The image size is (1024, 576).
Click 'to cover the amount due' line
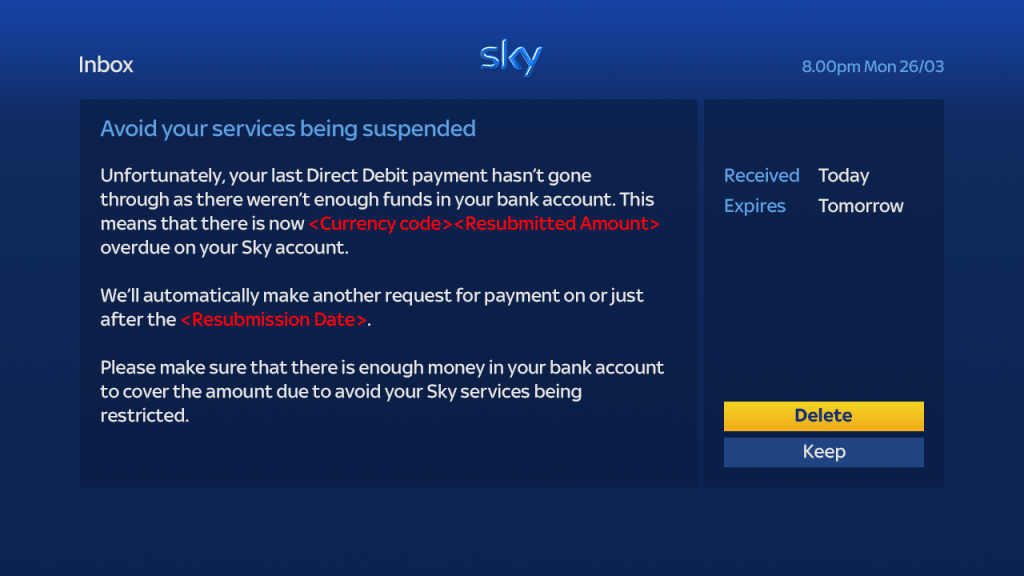[x=340, y=392]
